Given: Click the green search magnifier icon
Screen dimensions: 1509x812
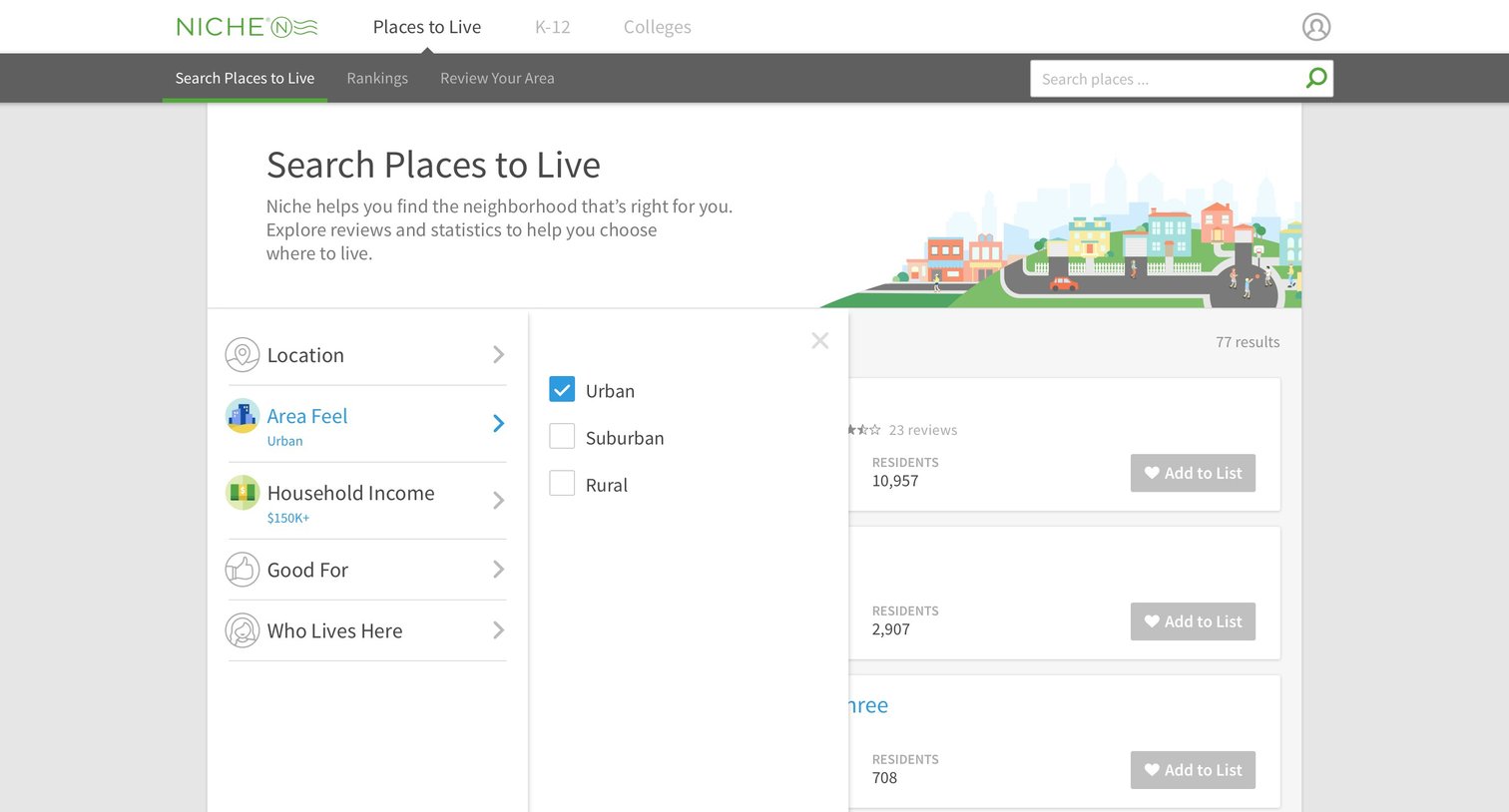Looking at the screenshot, I should coord(1316,78).
